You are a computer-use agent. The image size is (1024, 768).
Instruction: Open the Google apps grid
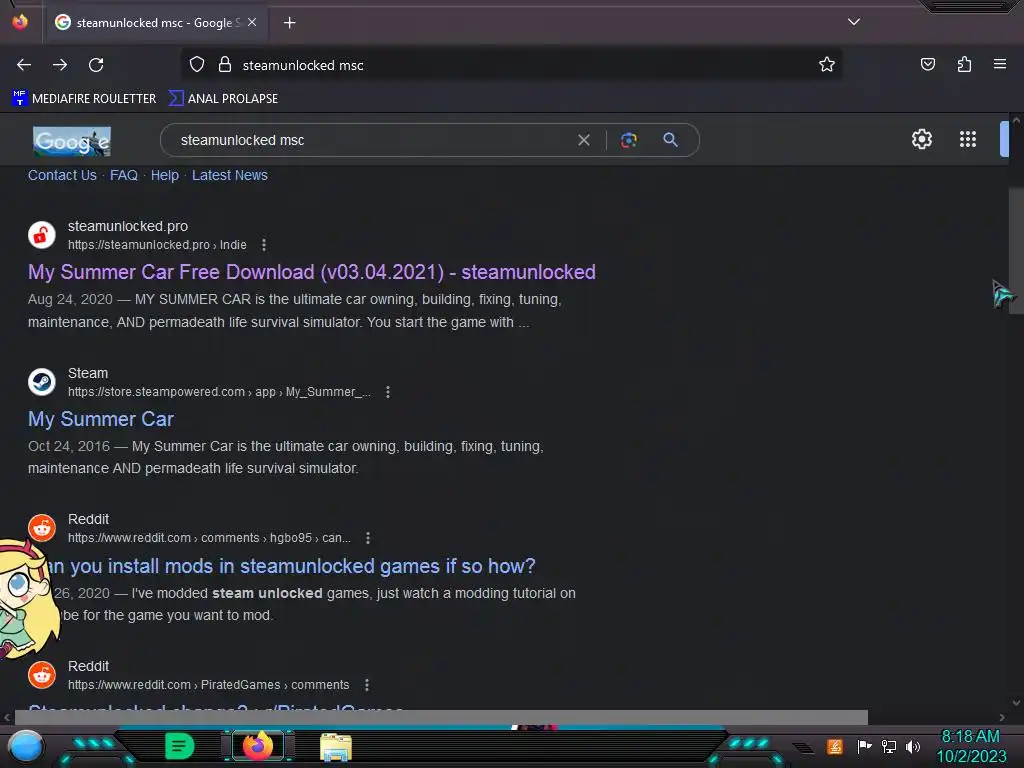[x=968, y=139]
